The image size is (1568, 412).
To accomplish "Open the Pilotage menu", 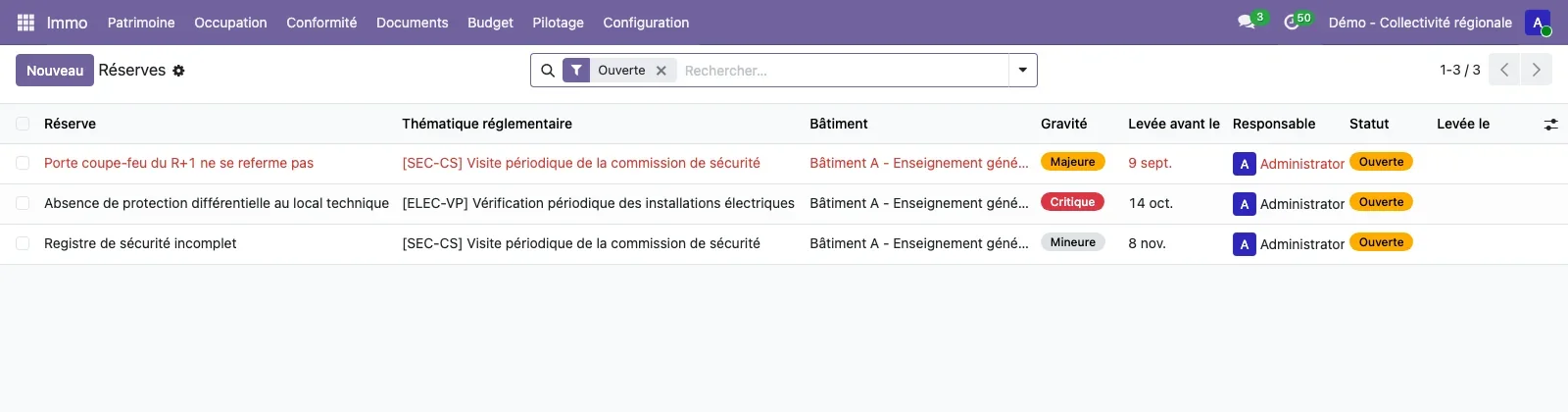I will tap(558, 23).
